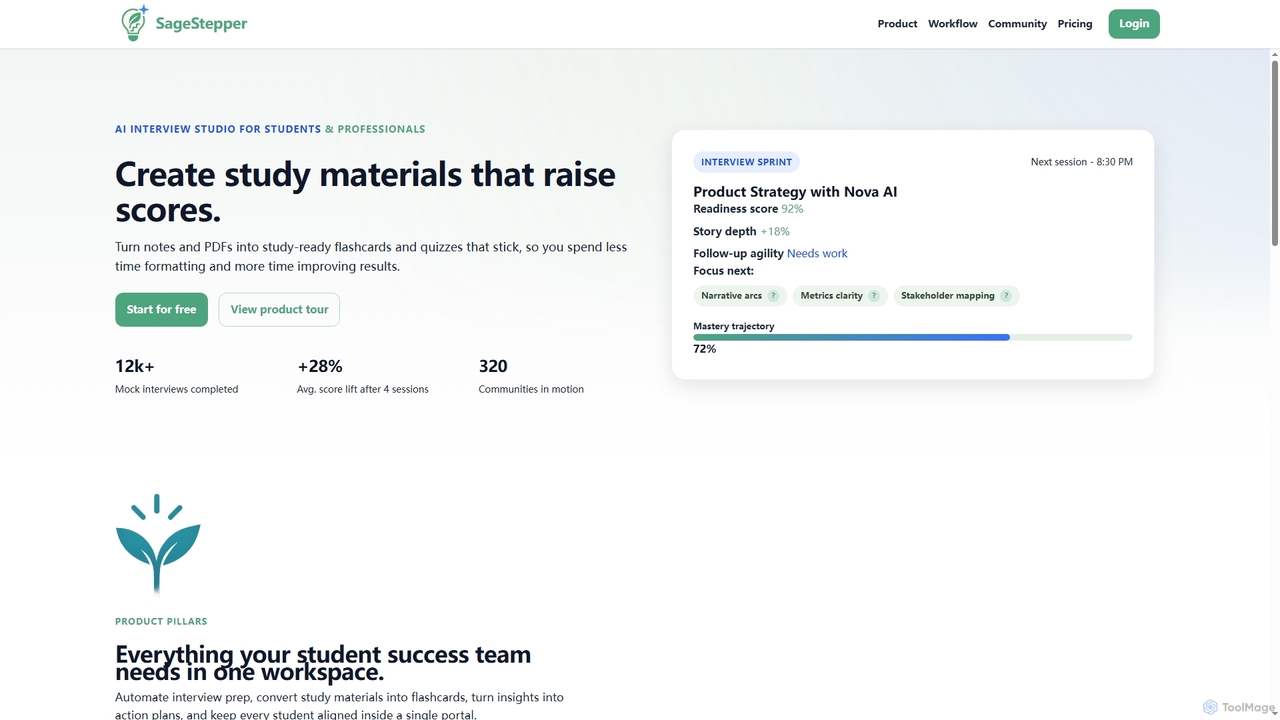Open the Workflow nav link
Image resolution: width=1280 pixels, height=720 pixels.
[x=952, y=24]
